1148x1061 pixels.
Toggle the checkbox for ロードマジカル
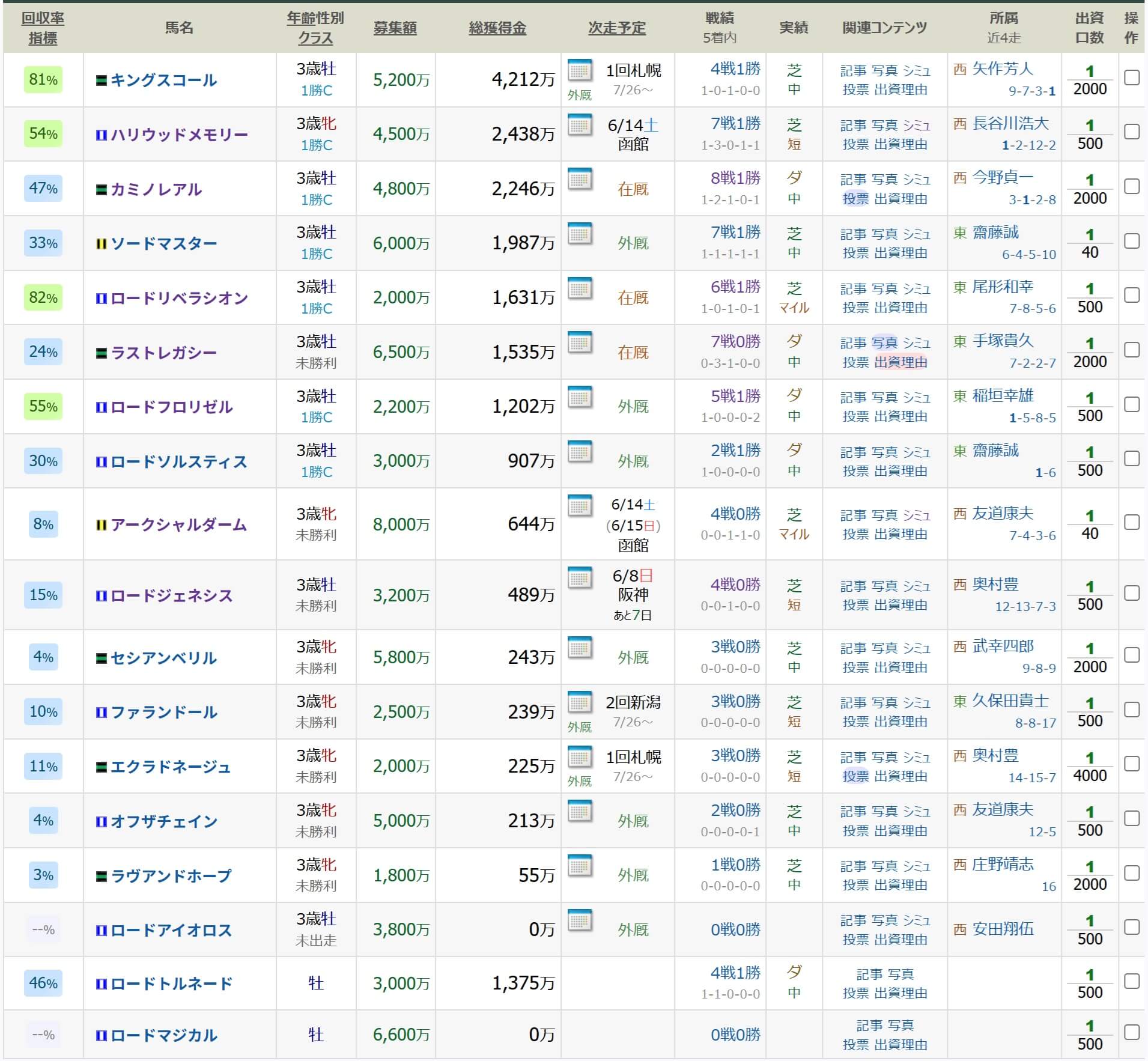pyautogui.click(x=1132, y=1032)
